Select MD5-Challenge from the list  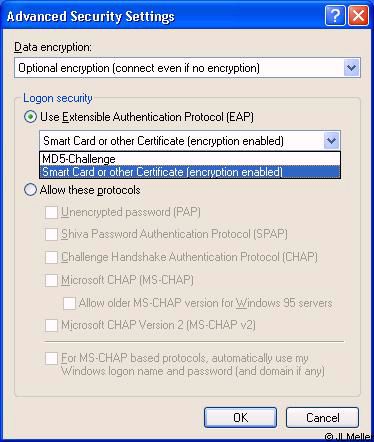coord(190,159)
